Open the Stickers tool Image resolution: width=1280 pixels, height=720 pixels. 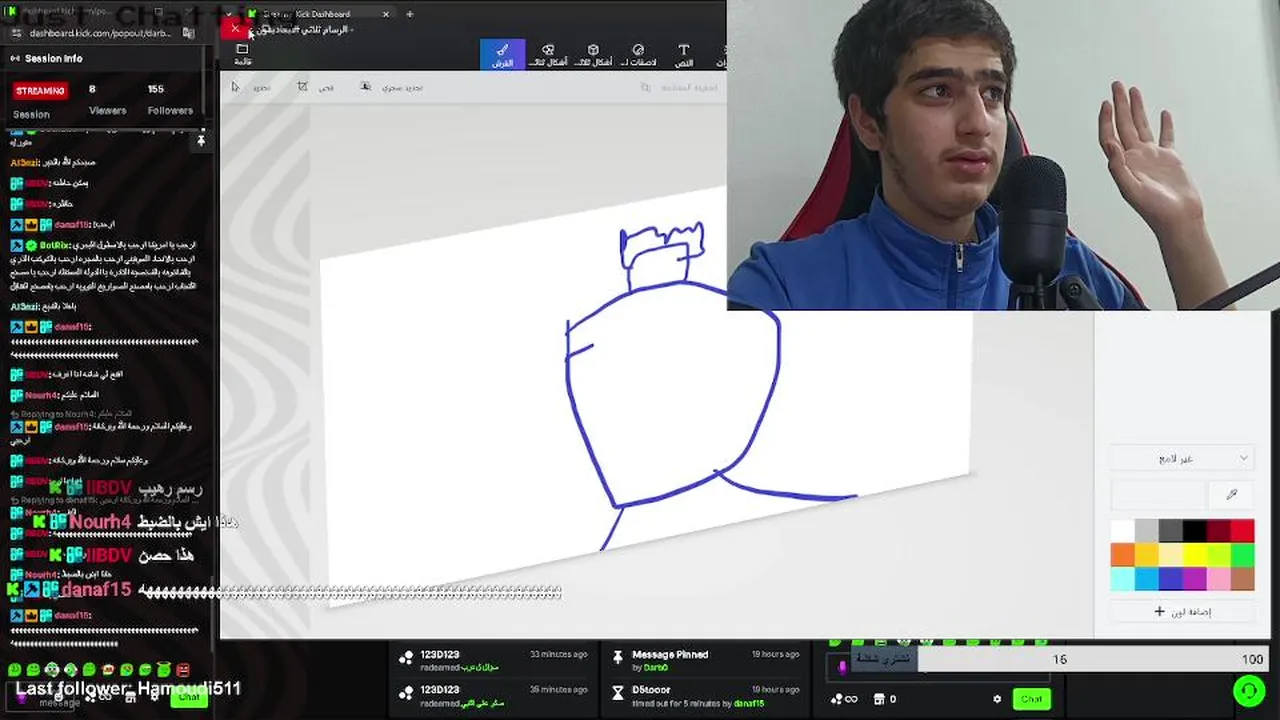[638, 55]
